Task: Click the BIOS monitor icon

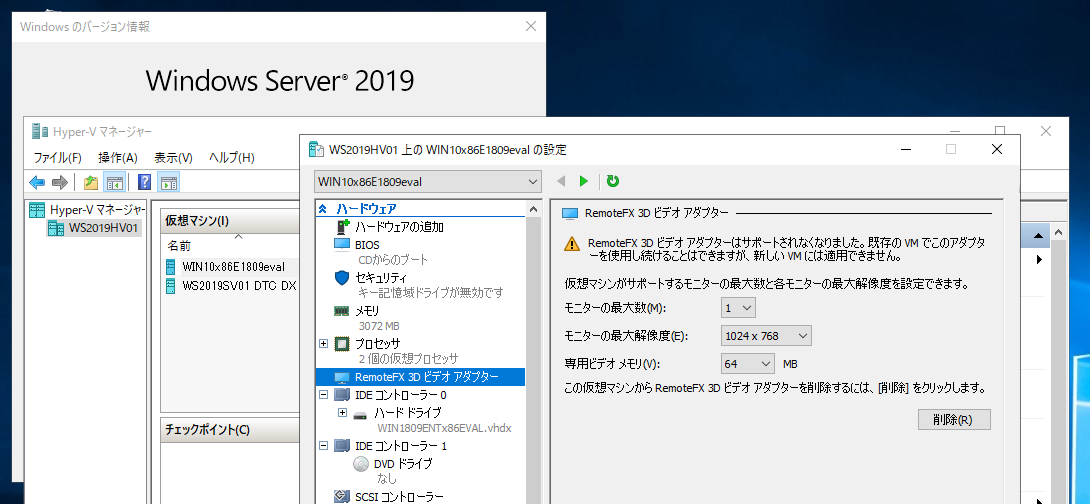Action: 341,245
